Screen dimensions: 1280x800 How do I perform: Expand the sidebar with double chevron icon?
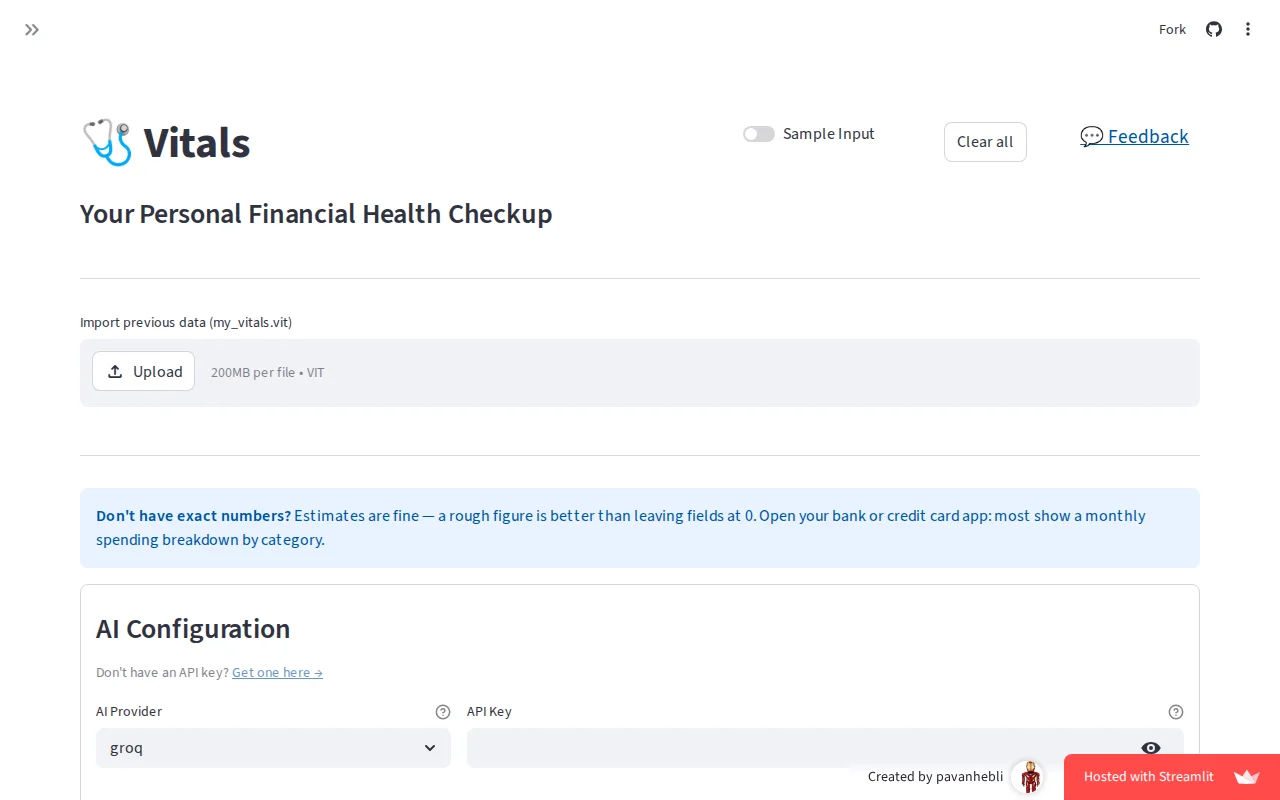click(32, 30)
